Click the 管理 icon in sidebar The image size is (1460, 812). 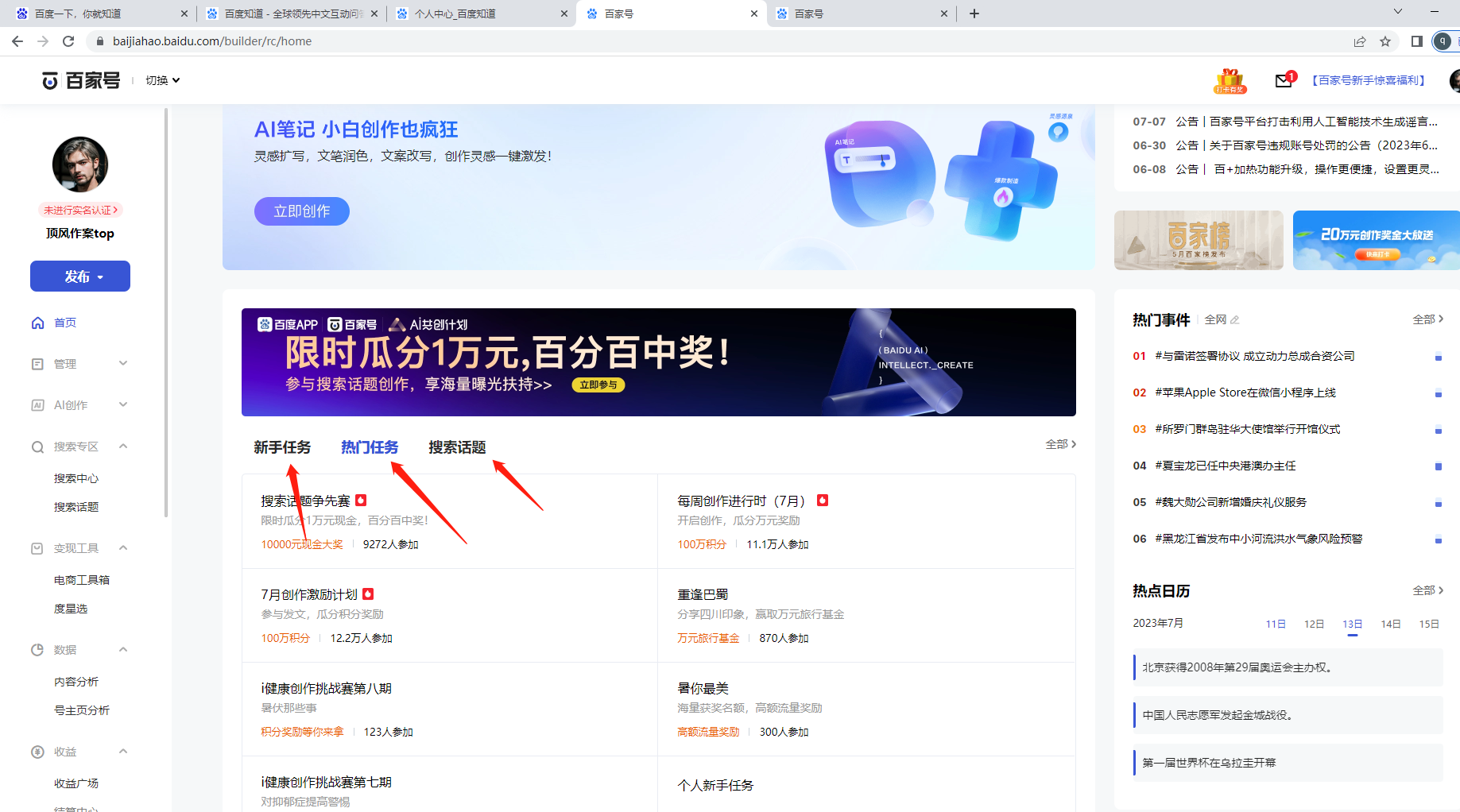click(37, 364)
